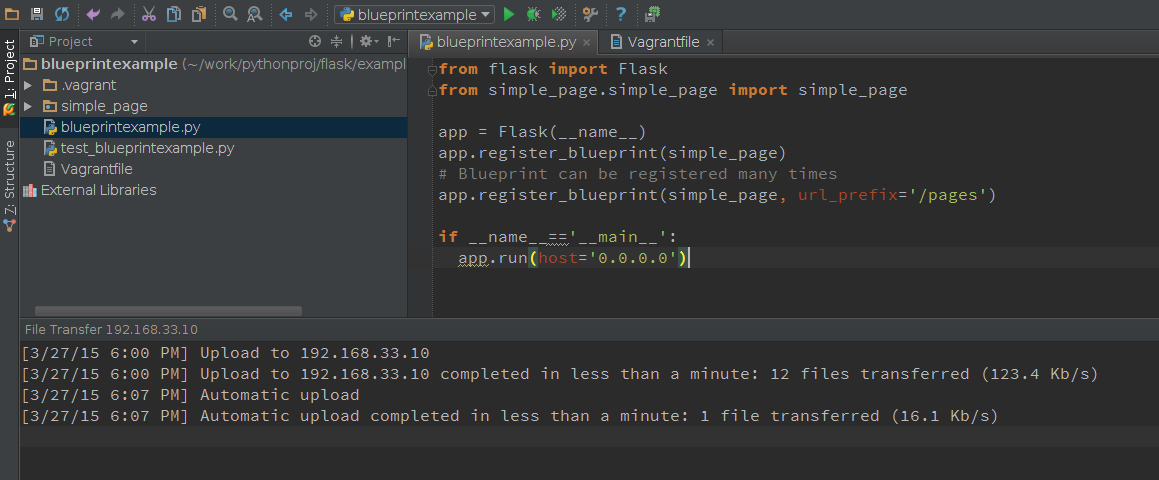Switch to the blueprintexample.py editor tab
The width and height of the screenshot is (1159, 480).
coord(506,42)
